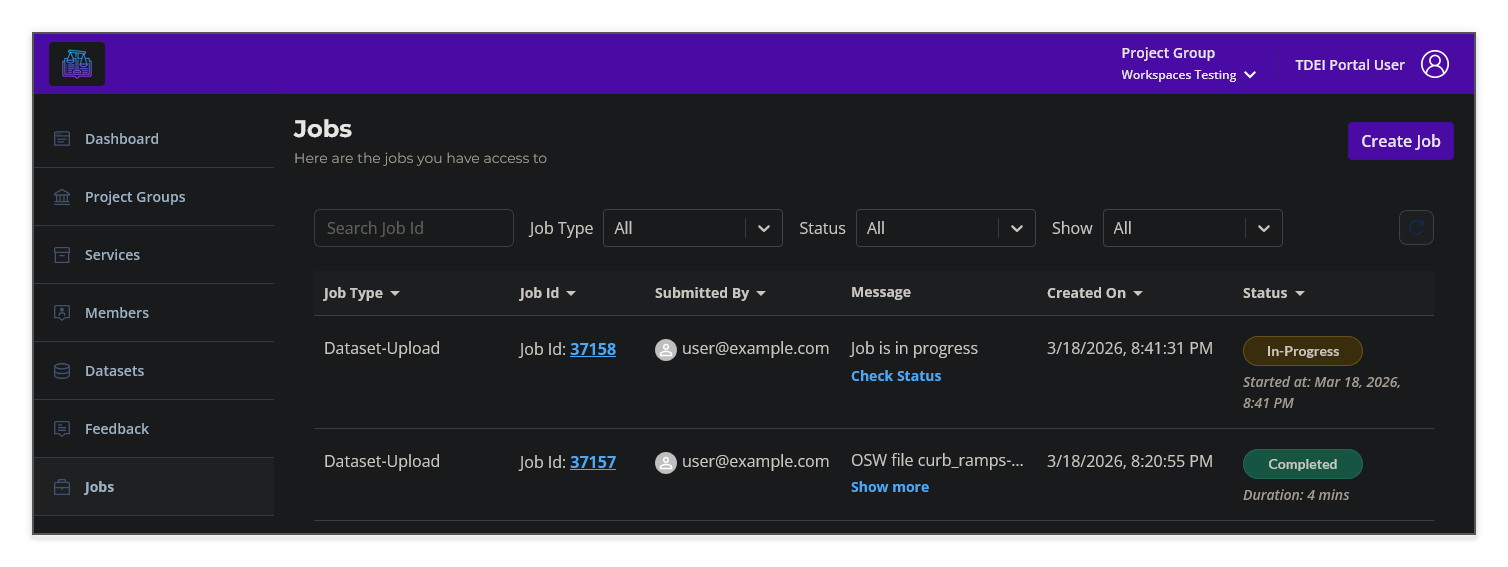This screenshot has width=1508, height=567.
Task: Sort by Submitted By column header
Action: (711, 293)
